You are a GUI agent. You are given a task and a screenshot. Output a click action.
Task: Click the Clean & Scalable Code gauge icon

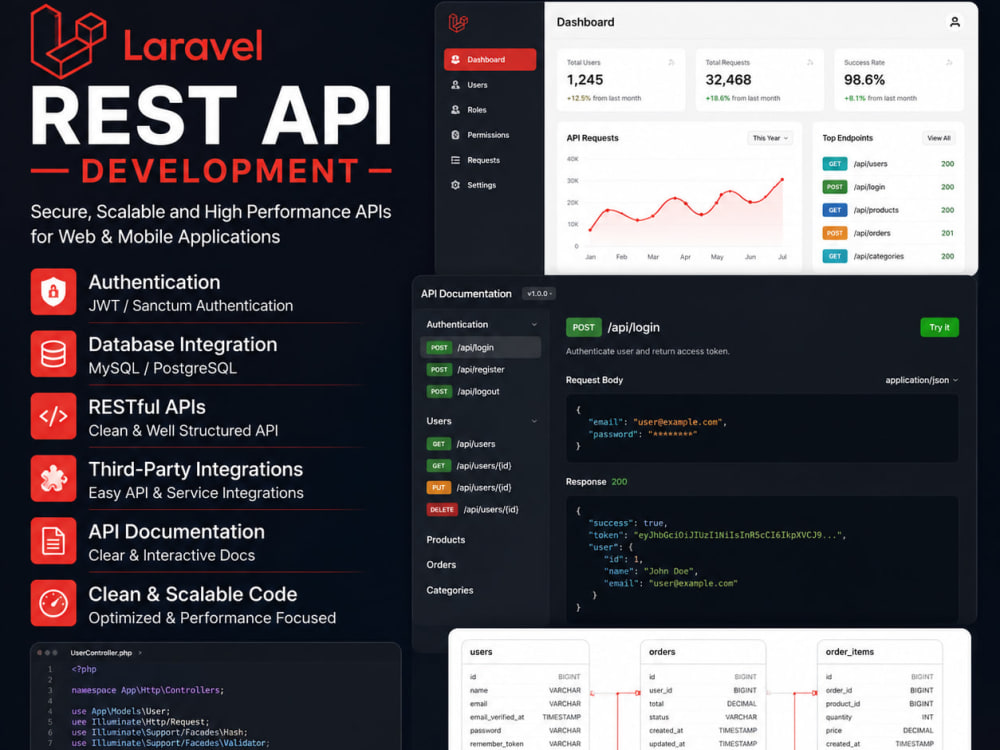[x=54, y=603]
